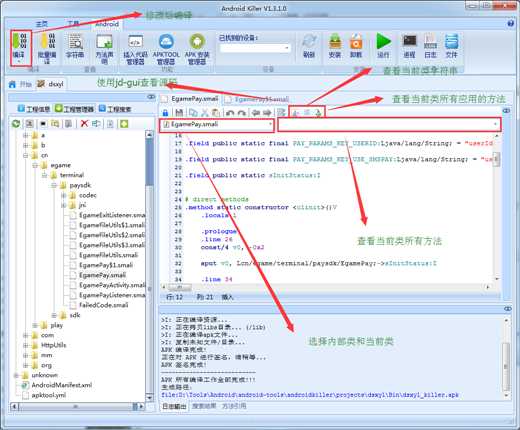This screenshot has width=520, height=430.
Task: Expand the folder a in the tree
Action: [26, 135]
